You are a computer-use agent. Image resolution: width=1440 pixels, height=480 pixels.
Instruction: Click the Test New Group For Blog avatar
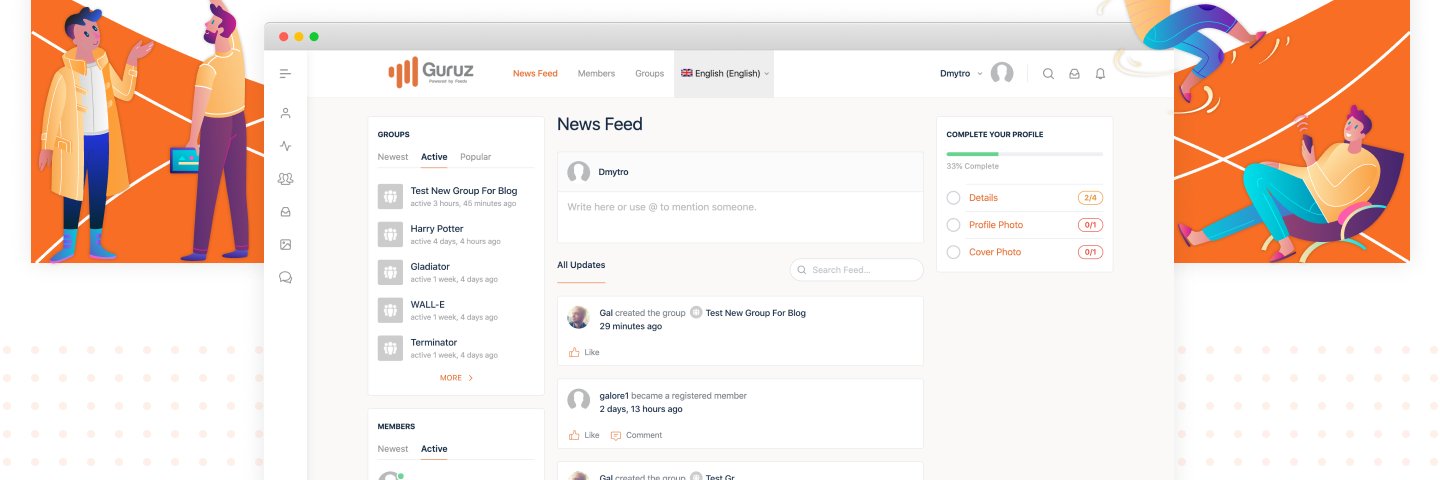(x=390, y=196)
